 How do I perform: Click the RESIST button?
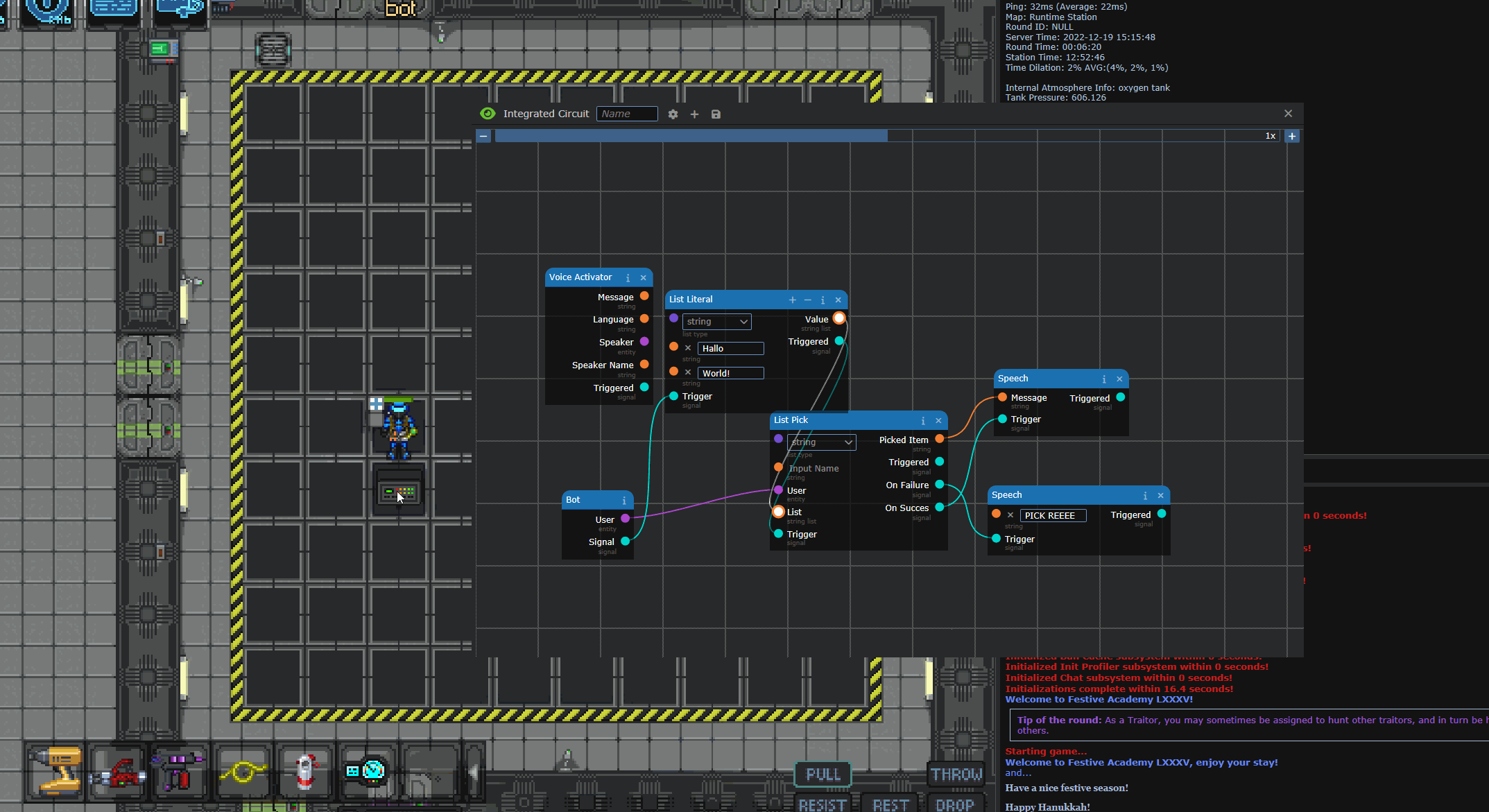pyautogui.click(x=823, y=804)
